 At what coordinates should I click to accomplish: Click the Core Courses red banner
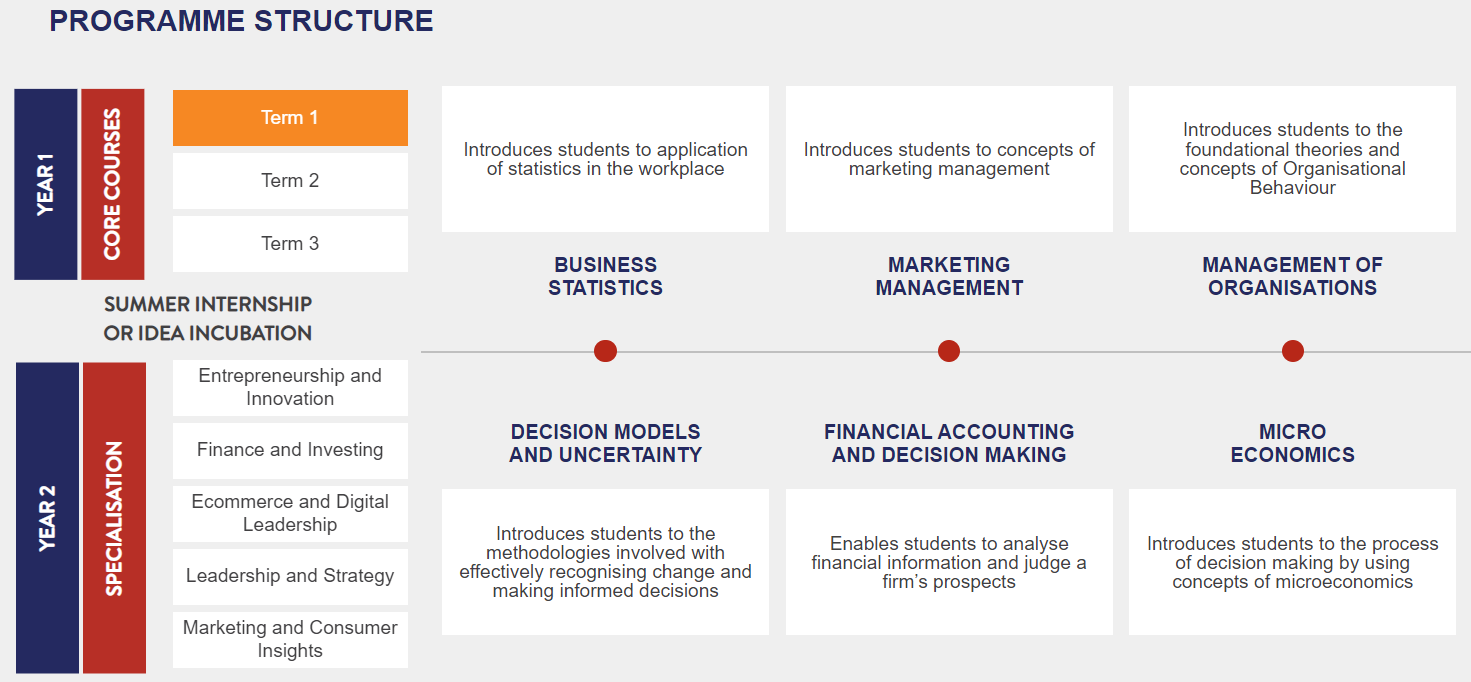(x=113, y=184)
